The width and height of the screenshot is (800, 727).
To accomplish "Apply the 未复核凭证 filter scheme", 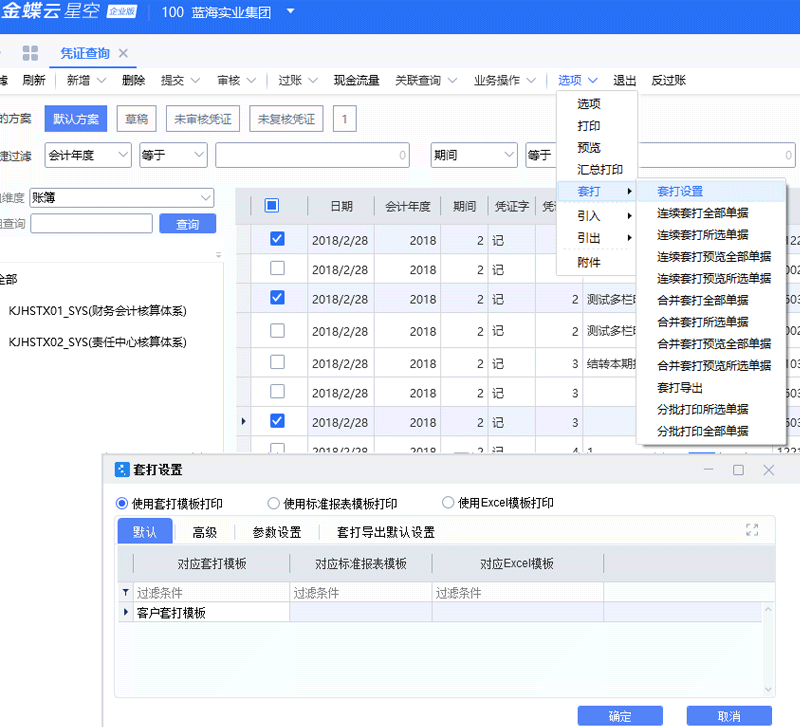I will pos(286,118).
